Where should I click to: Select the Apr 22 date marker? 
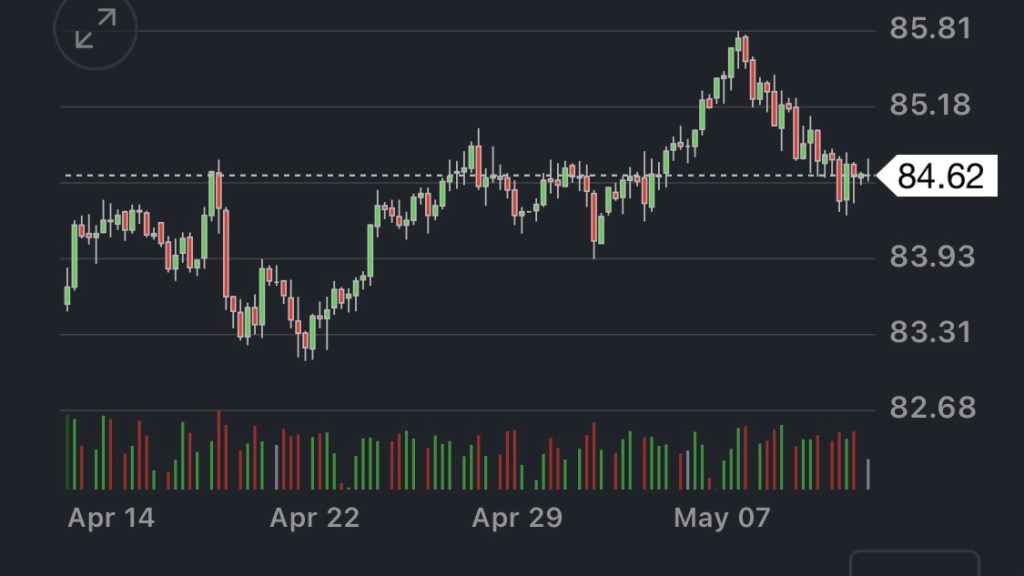(x=314, y=517)
